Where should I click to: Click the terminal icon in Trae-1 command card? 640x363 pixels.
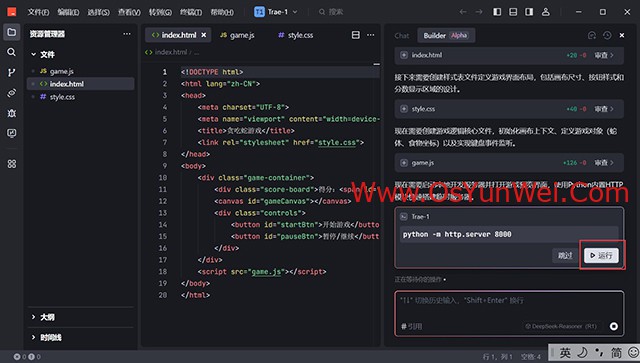(x=404, y=217)
